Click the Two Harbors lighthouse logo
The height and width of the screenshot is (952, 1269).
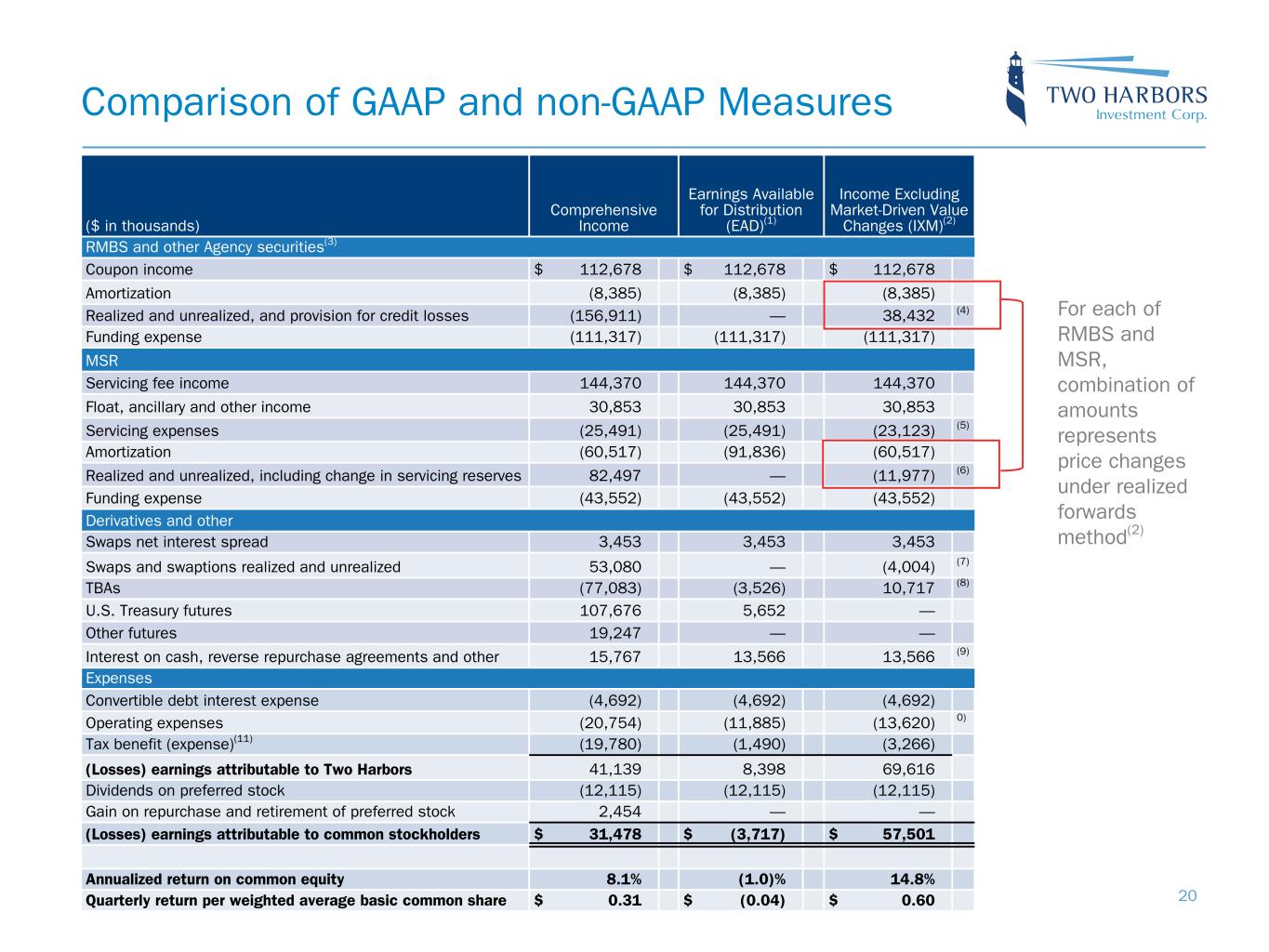click(1106, 89)
